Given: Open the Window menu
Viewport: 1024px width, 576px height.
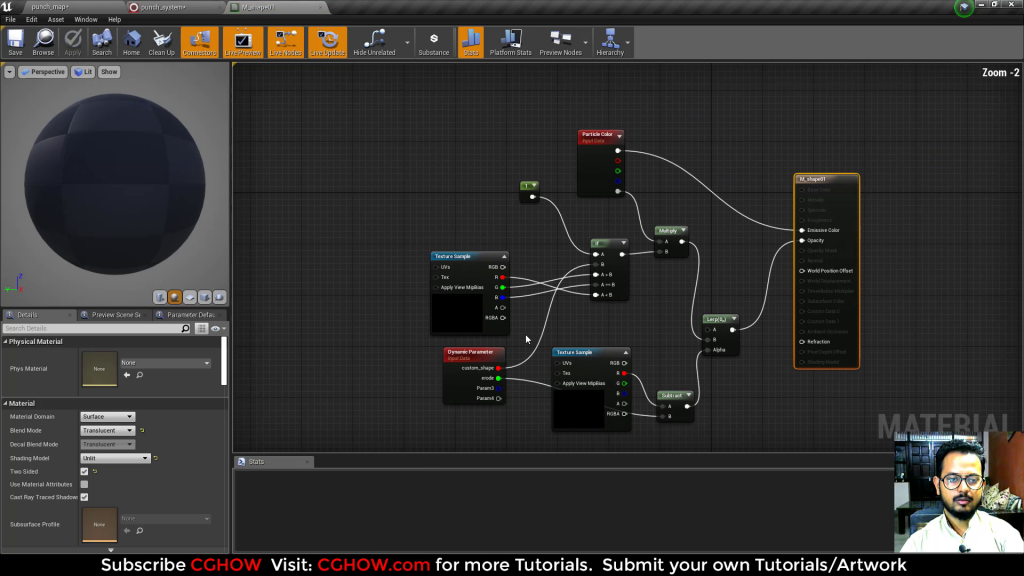Looking at the screenshot, I should click(86, 18).
